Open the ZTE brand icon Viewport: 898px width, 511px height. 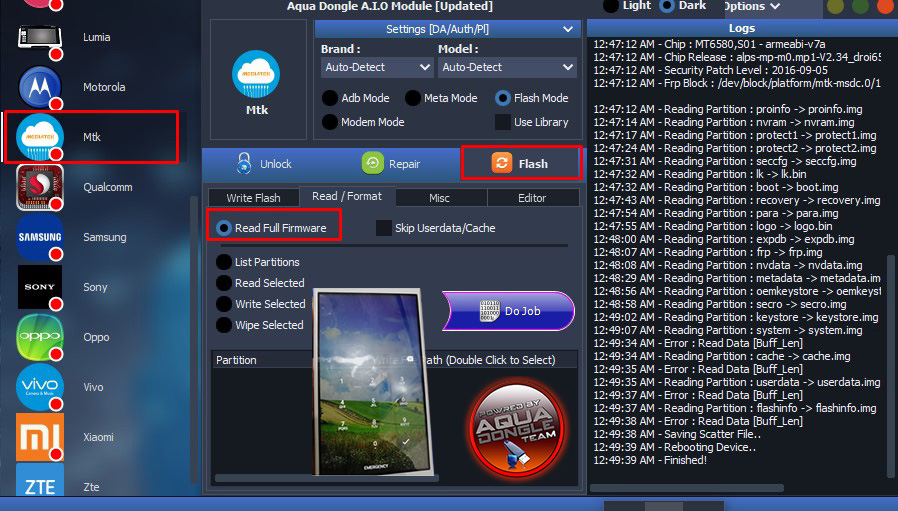pos(40,480)
